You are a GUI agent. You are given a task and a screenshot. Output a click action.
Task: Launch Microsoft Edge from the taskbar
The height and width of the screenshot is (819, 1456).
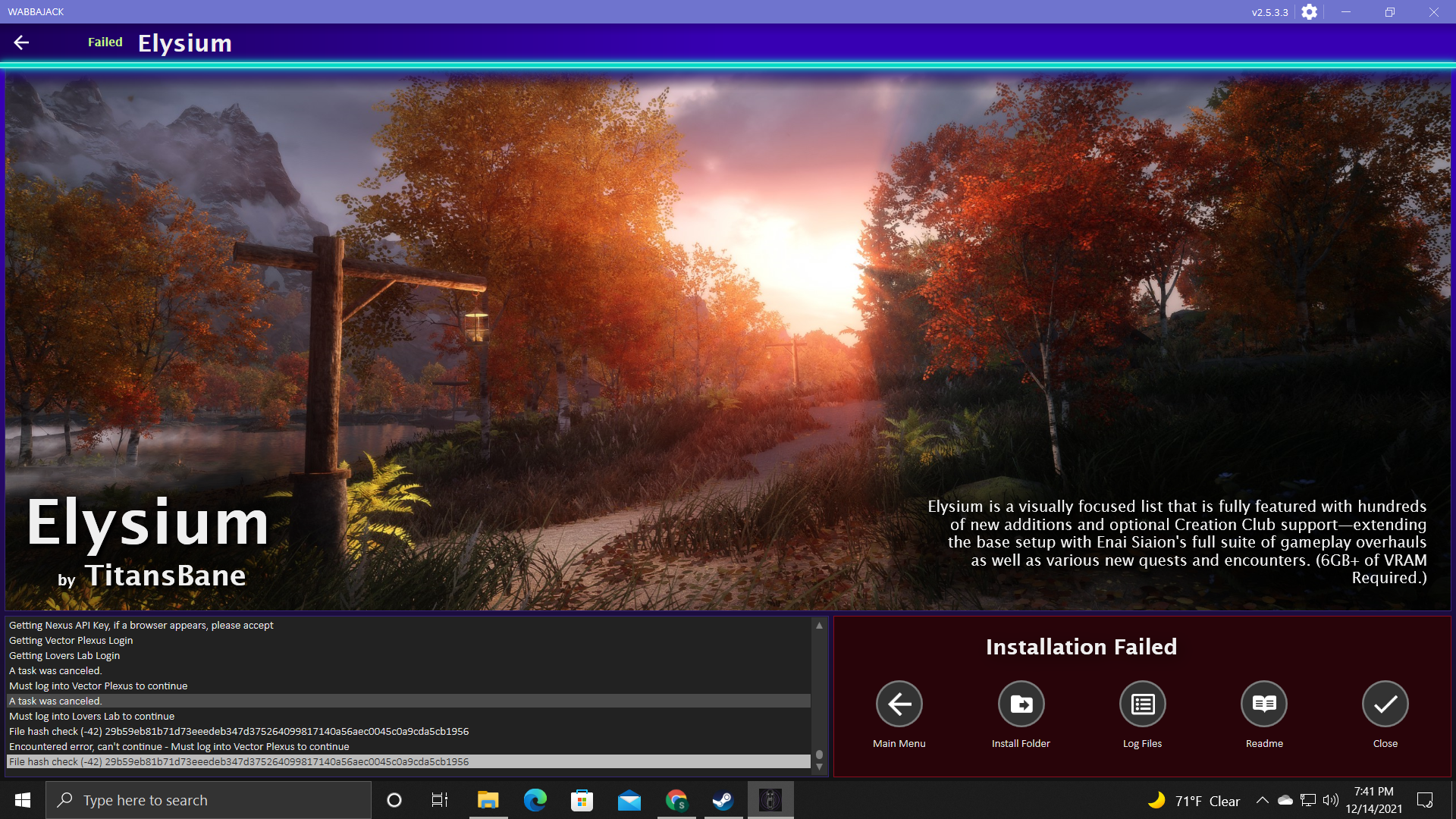(535, 800)
